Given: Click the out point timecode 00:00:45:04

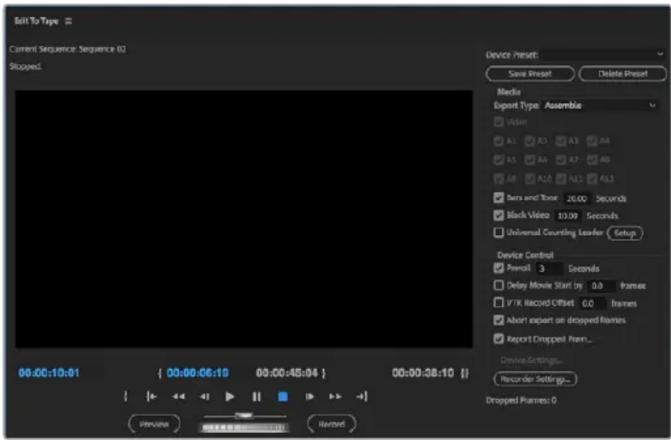Looking at the screenshot, I should [287, 373].
